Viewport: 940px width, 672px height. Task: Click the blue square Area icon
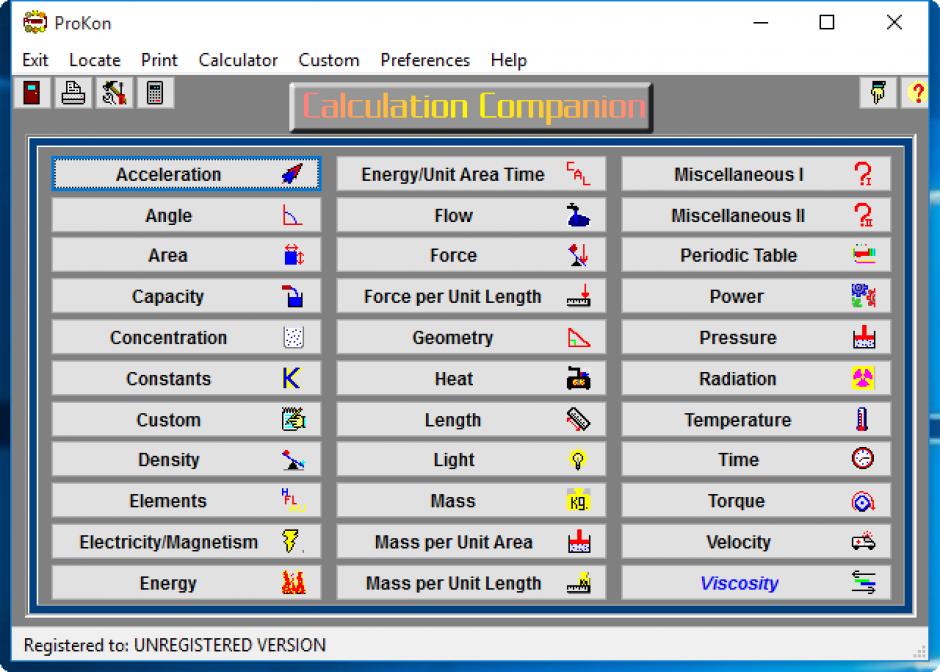(x=293, y=255)
